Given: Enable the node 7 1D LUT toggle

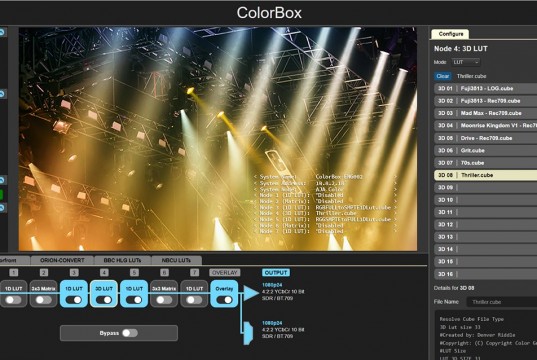Looking at the screenshot, I should pyautogui.click(x=194, y=300).
